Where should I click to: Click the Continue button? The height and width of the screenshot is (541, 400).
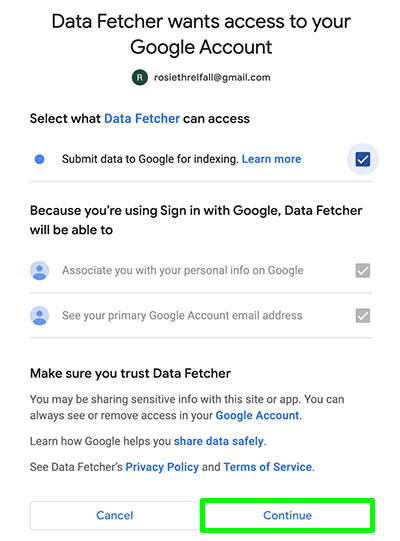point(287,515)
